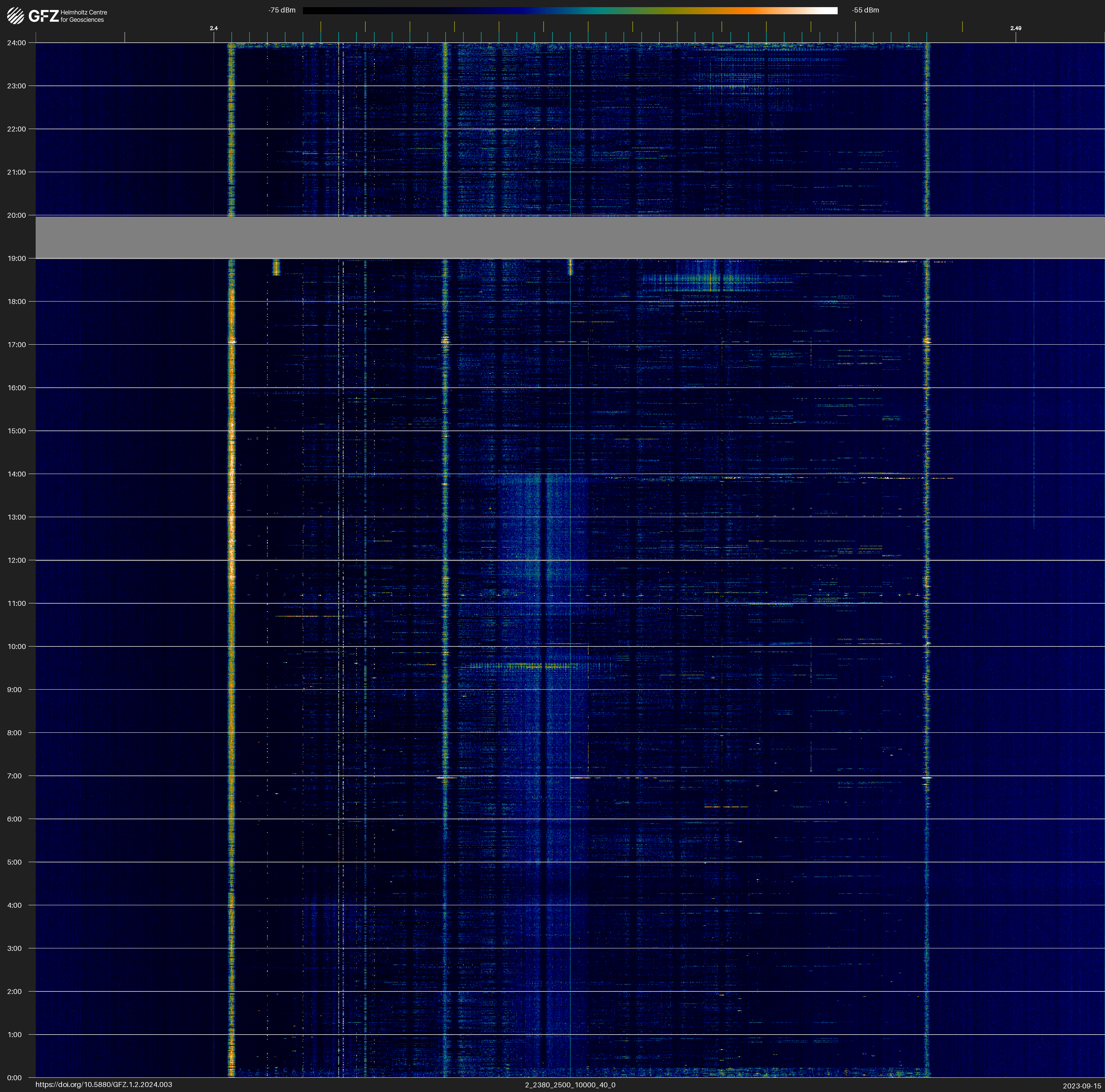Click the black data gap band
Image resolution: width=1105 pixels, height=1092 pixels.
(x=570, y=237)
